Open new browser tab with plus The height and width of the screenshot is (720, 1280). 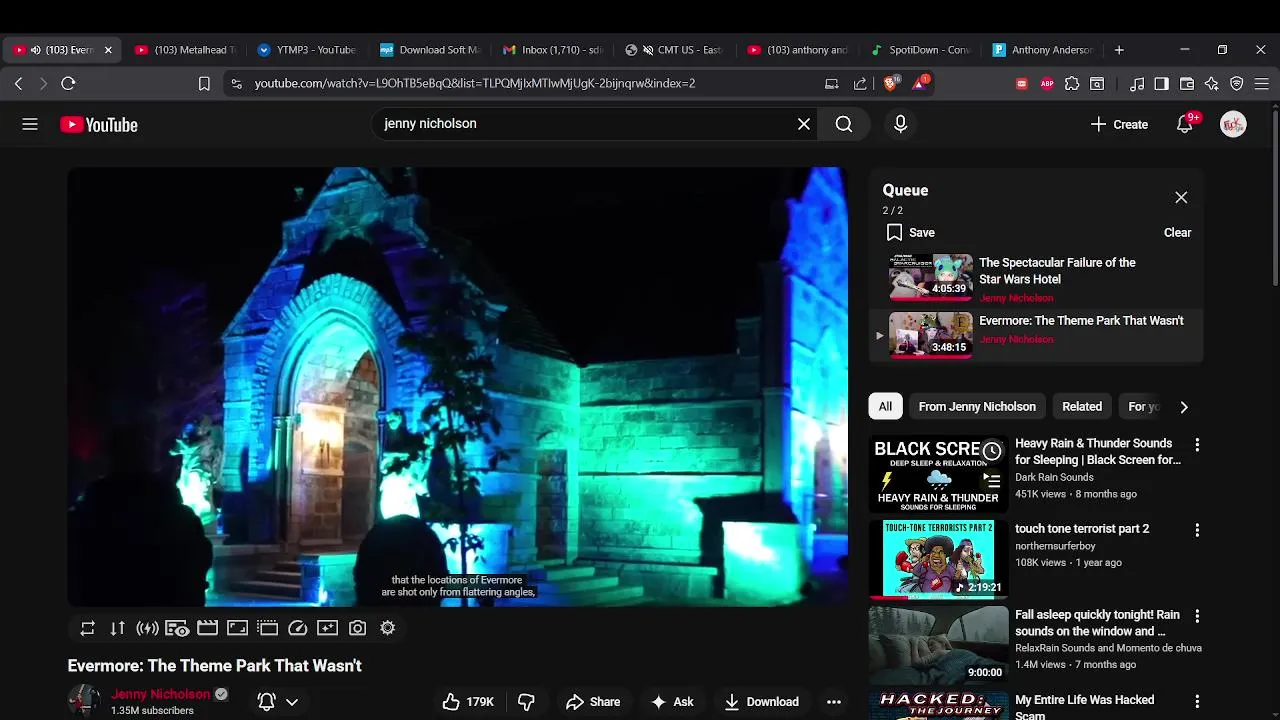click(1119, 50)
